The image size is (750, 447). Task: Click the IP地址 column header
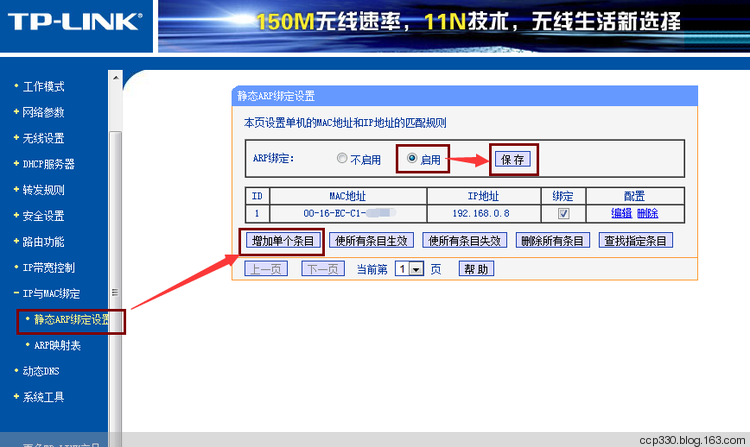(484, 196)
